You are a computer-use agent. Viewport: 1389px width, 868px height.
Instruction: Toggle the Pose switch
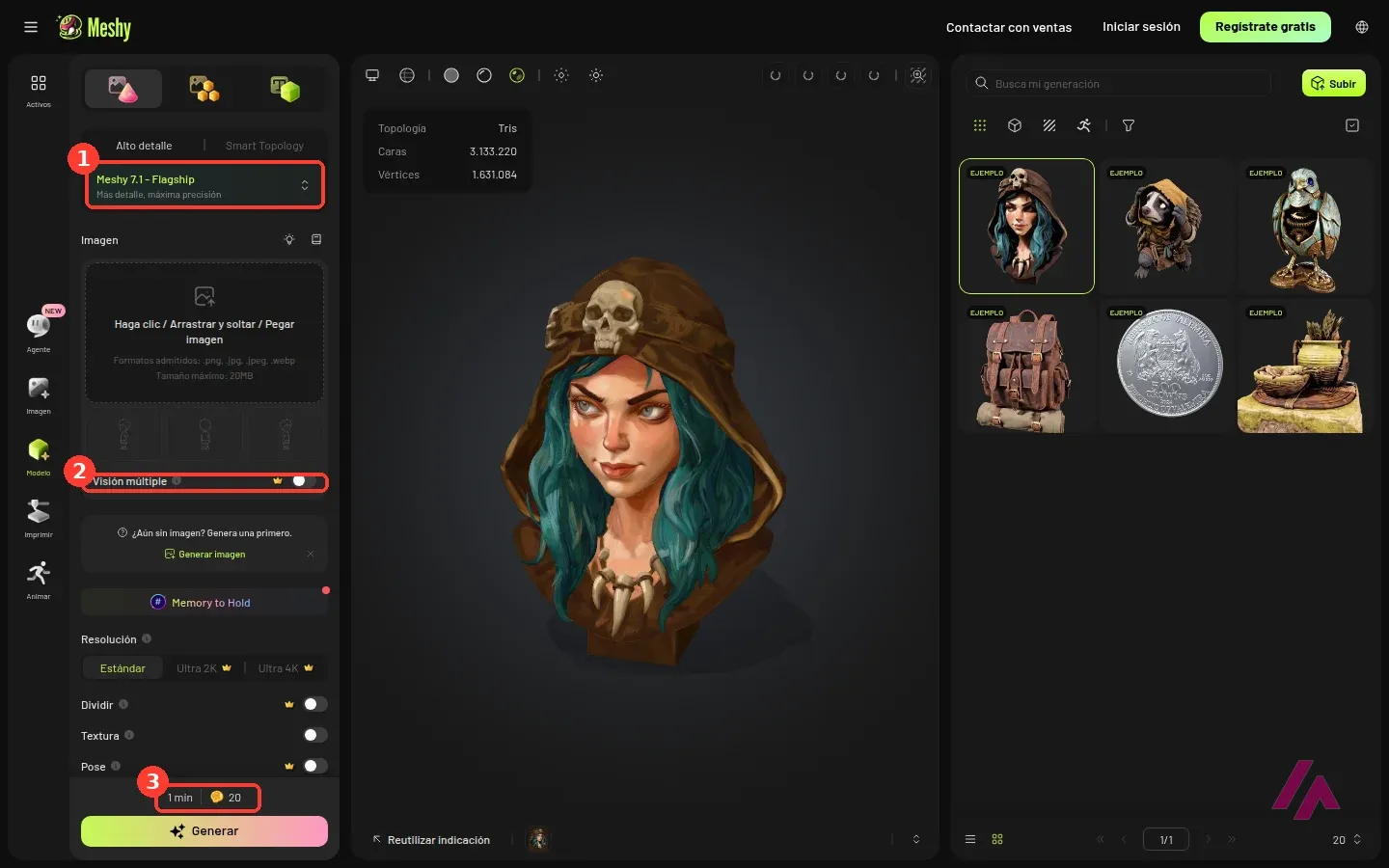coord(315,766)
